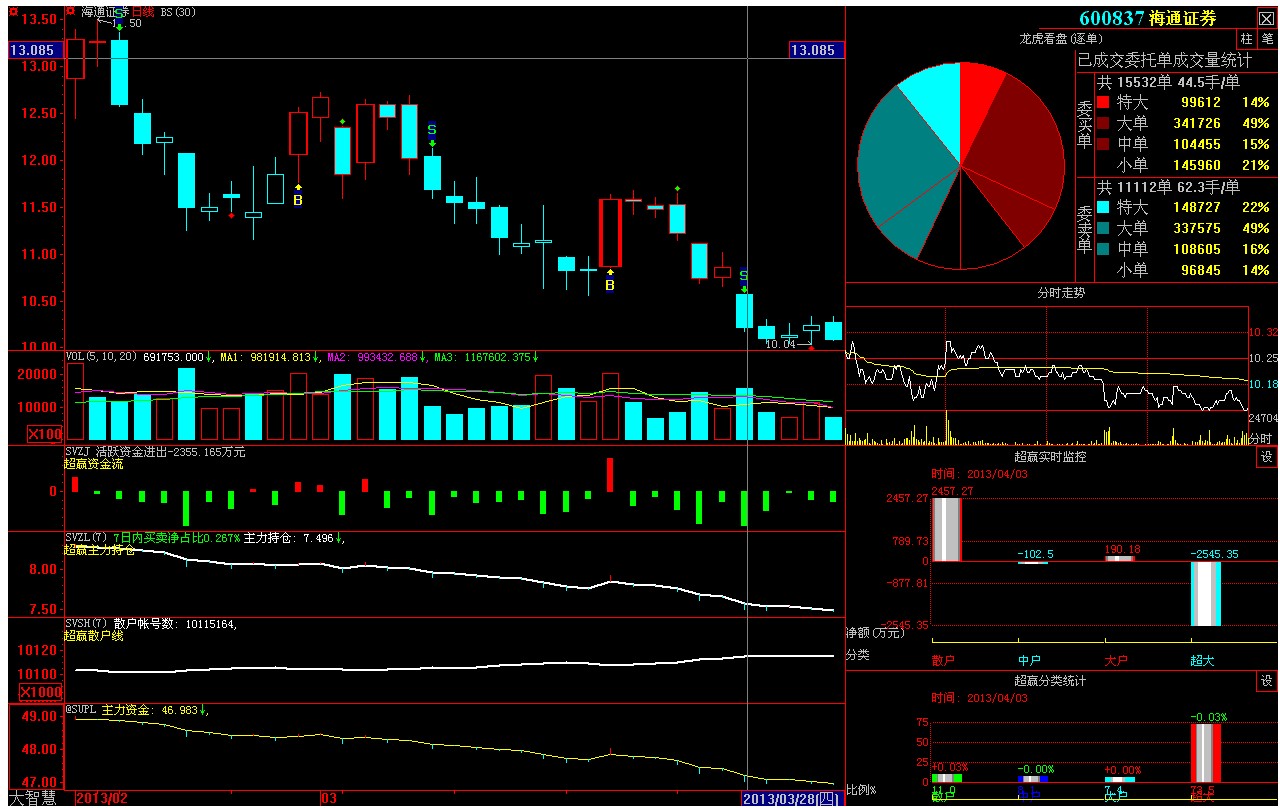Open 设 settings for 超赢分类统计 panel
This screenshot has height=808, width=1280.
pos(1267,681)
